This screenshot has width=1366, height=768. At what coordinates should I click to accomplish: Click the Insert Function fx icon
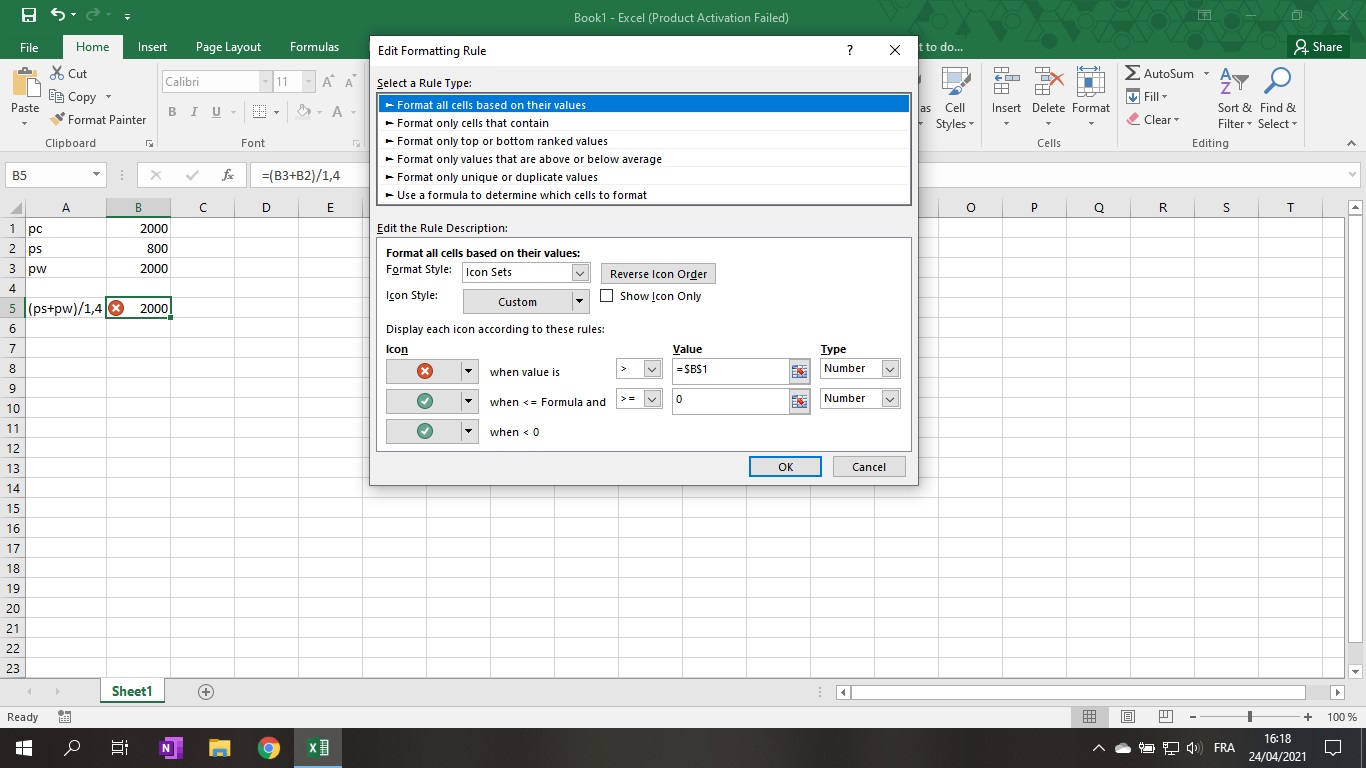pos(228,175)
